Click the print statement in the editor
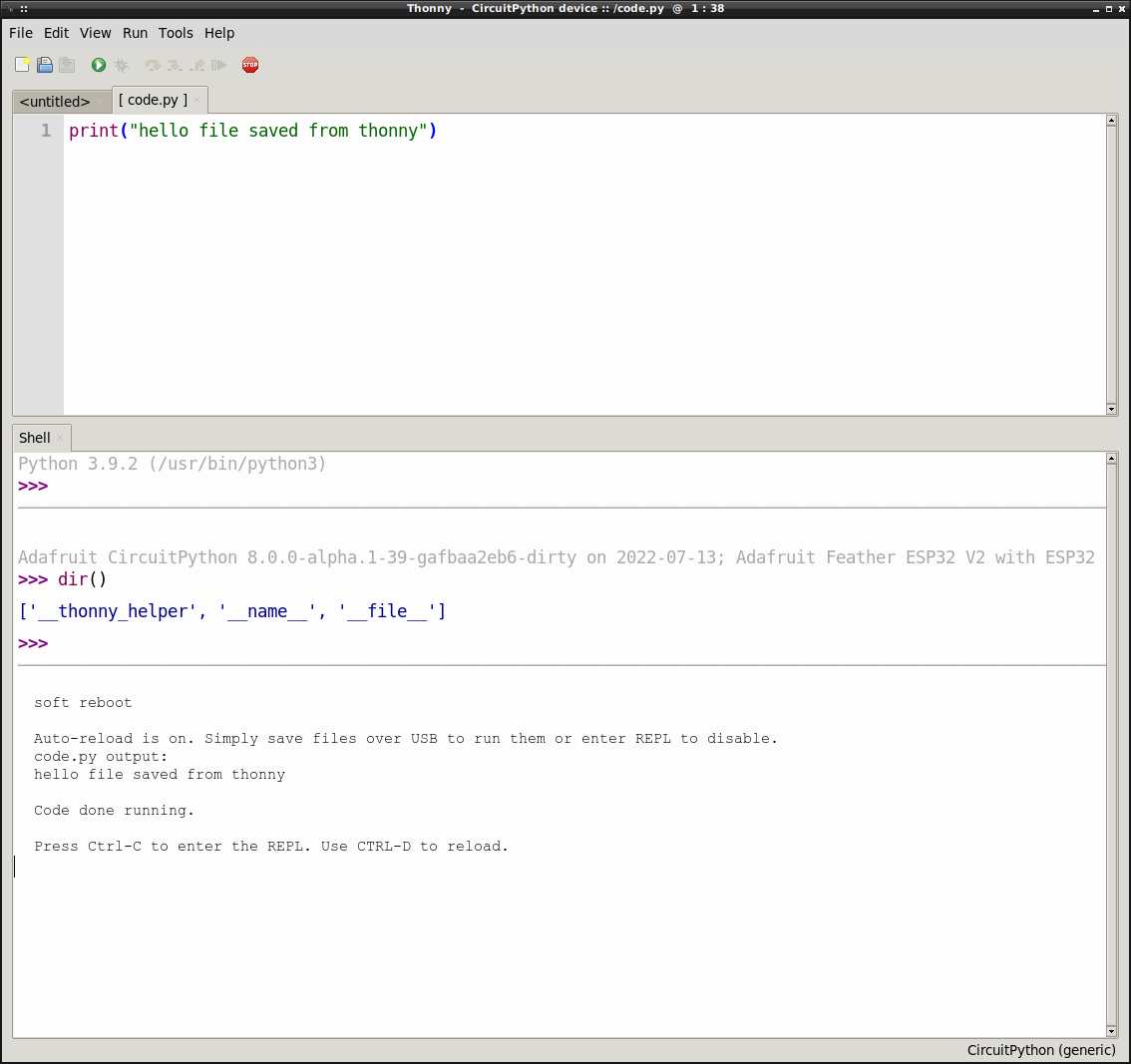This screenshot has height=1064, width=1131. click(x=253, y=131)
